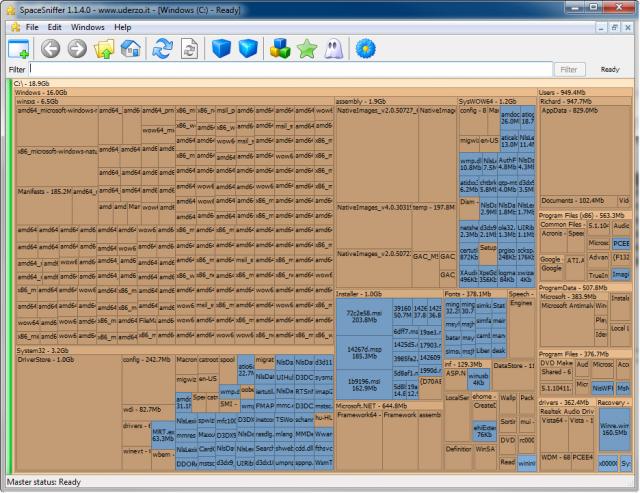
Task: Select the drivers - 362.4Mb header
Action: (567, 403)
